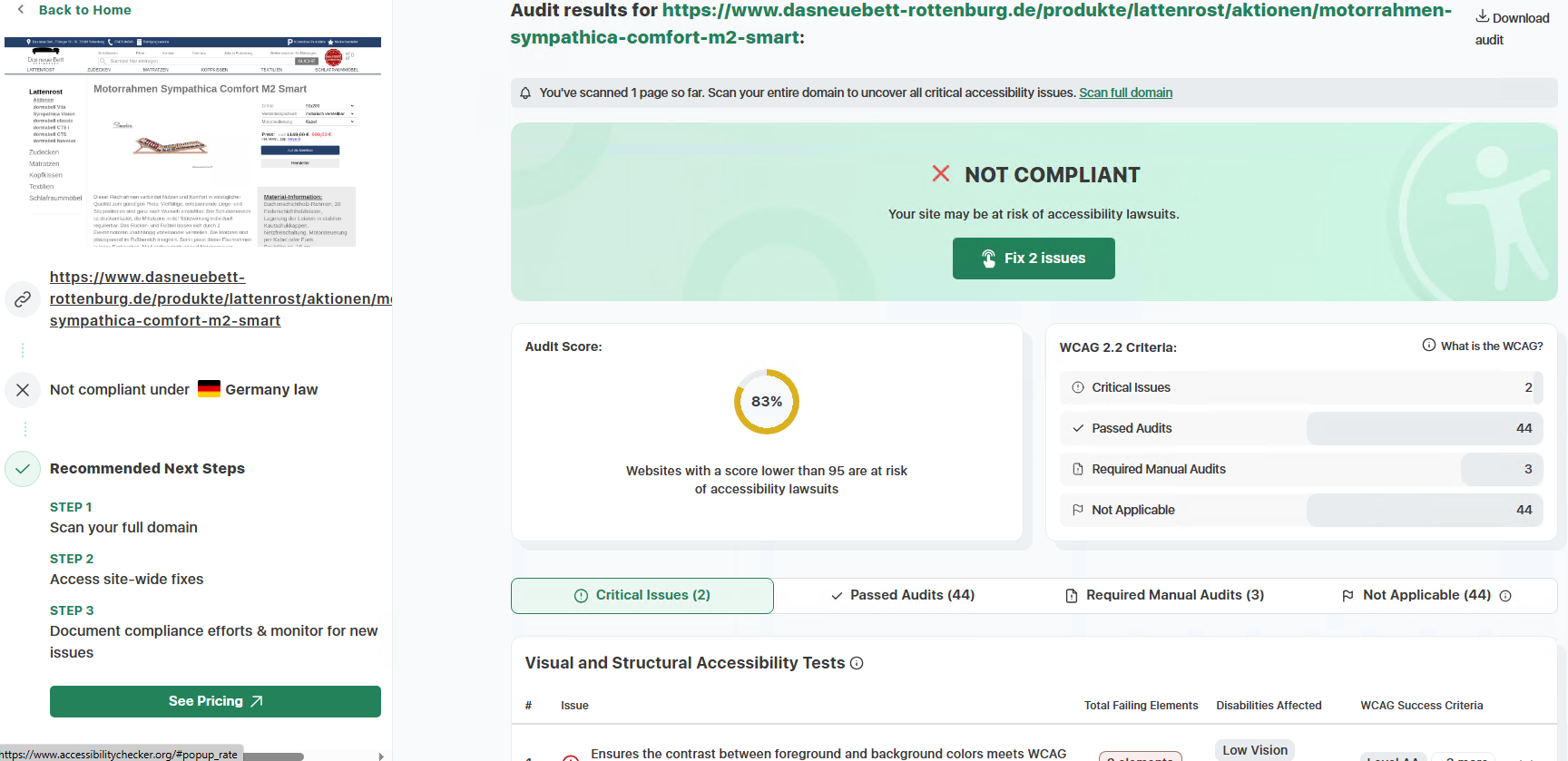Viewport: 1568px width, 761px height.
Task: Click the See Pricing button
Action: pos(215,701)
